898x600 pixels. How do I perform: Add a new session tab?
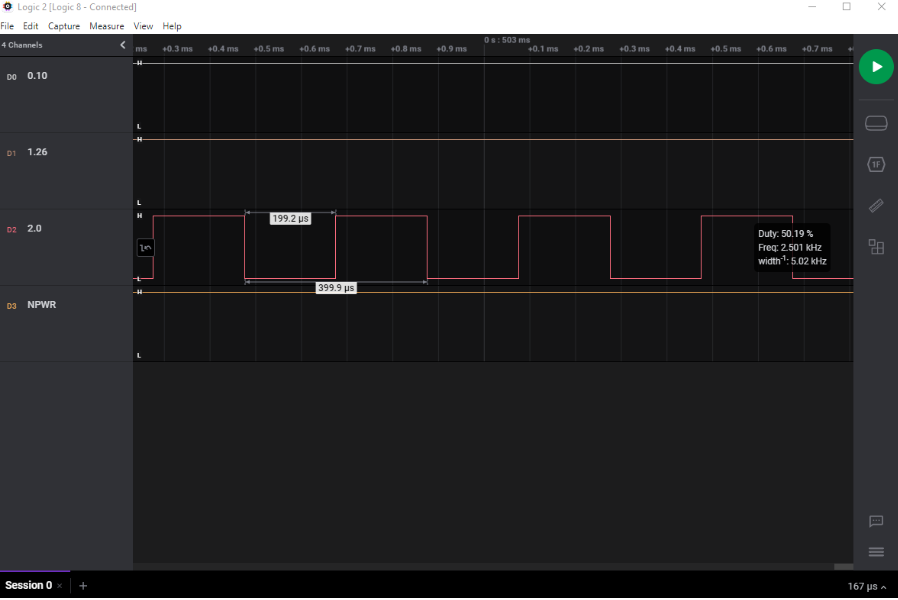(x=83, y=586)
